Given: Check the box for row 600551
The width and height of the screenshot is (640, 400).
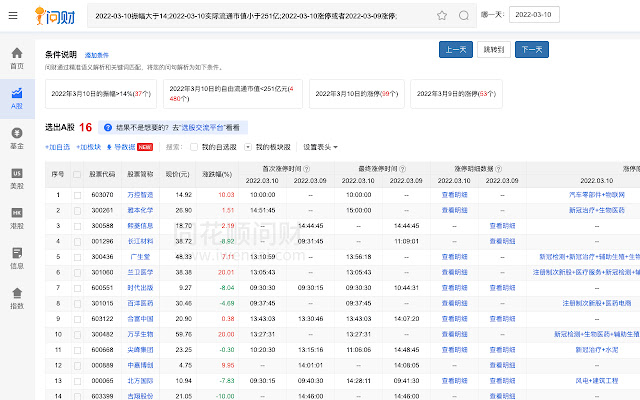Looking at the screenshot, I should [x=77, y=289].
